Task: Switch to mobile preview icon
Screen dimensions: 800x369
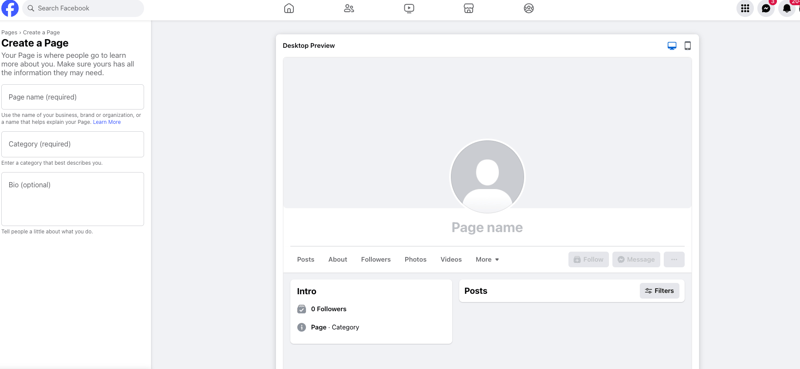Action: (x=687, y=46)
